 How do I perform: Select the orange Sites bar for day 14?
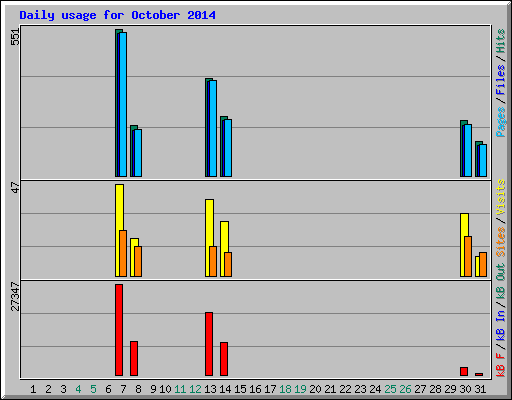[x=228, y=264]
